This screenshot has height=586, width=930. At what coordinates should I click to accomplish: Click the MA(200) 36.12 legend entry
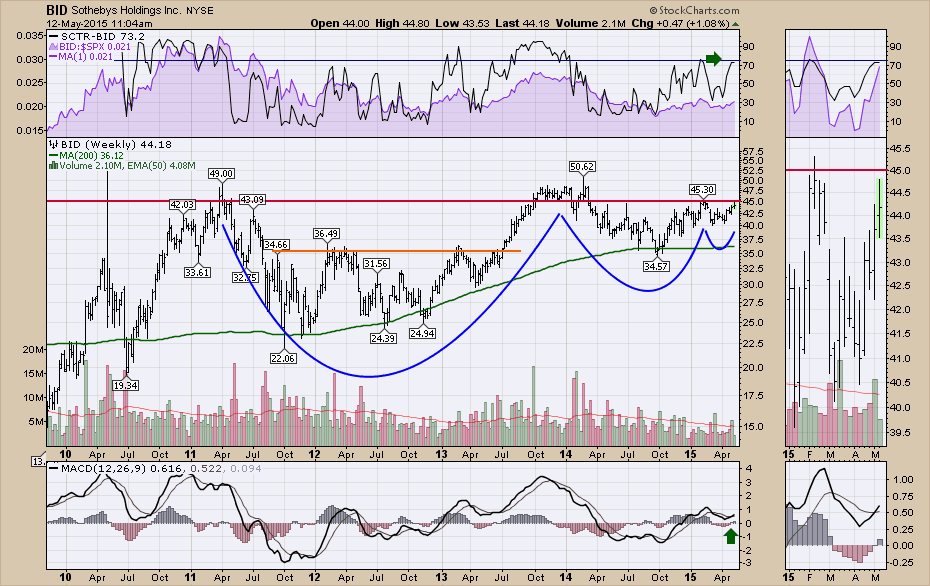click(87, 155)
